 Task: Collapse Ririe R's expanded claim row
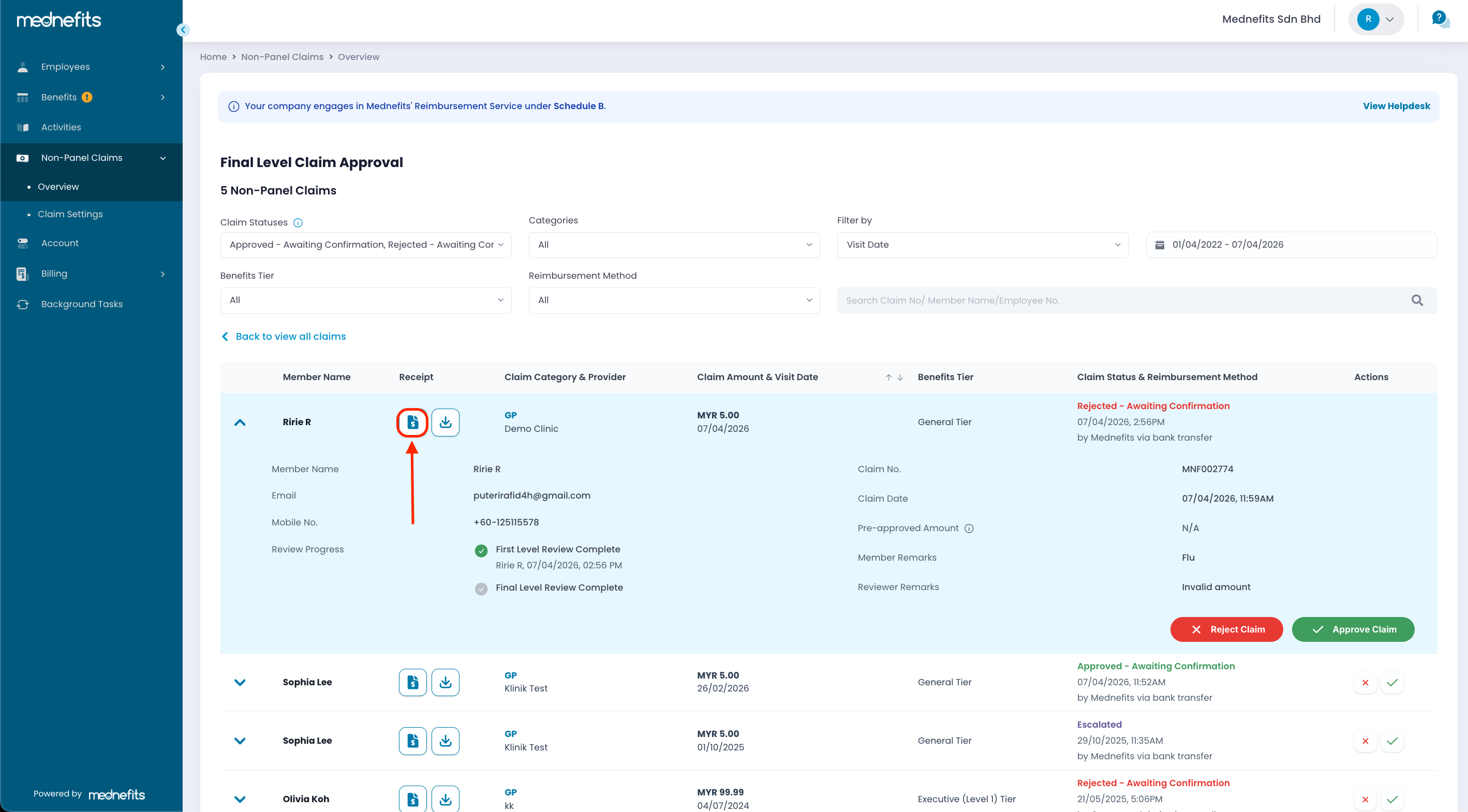[240, 423]
